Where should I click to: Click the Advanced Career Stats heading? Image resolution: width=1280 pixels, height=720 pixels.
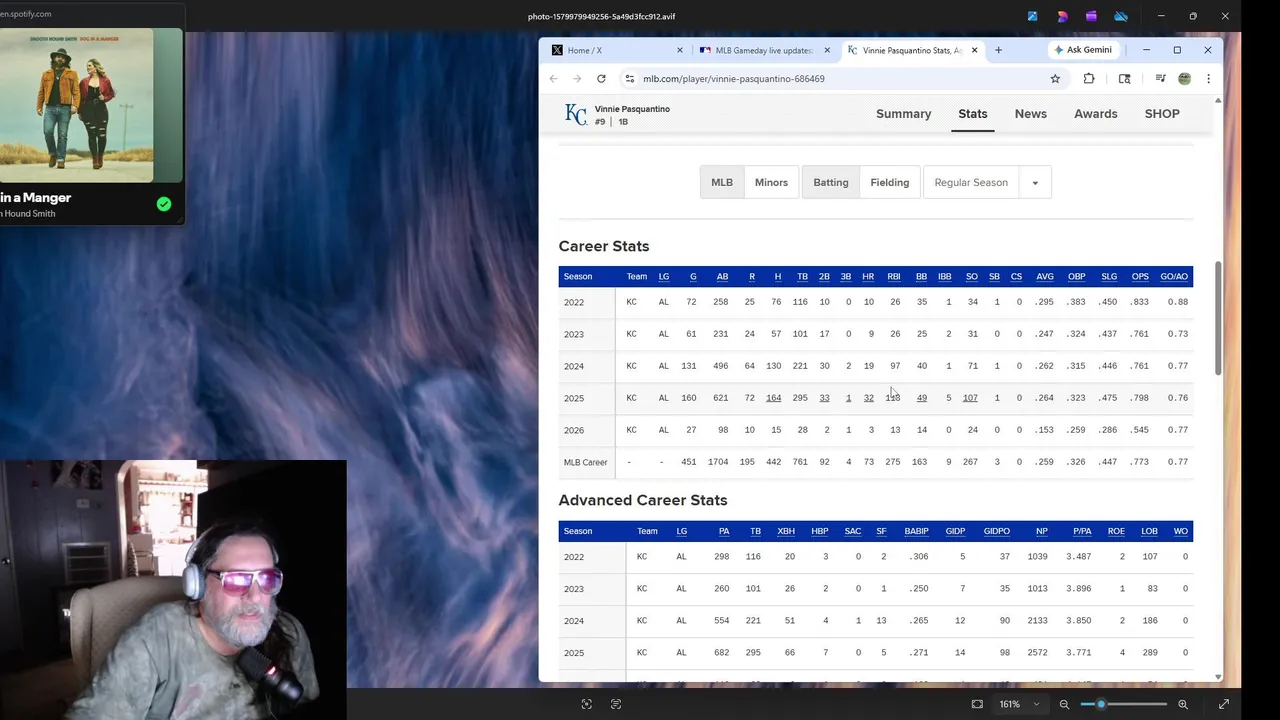click(x=643, y=500)
